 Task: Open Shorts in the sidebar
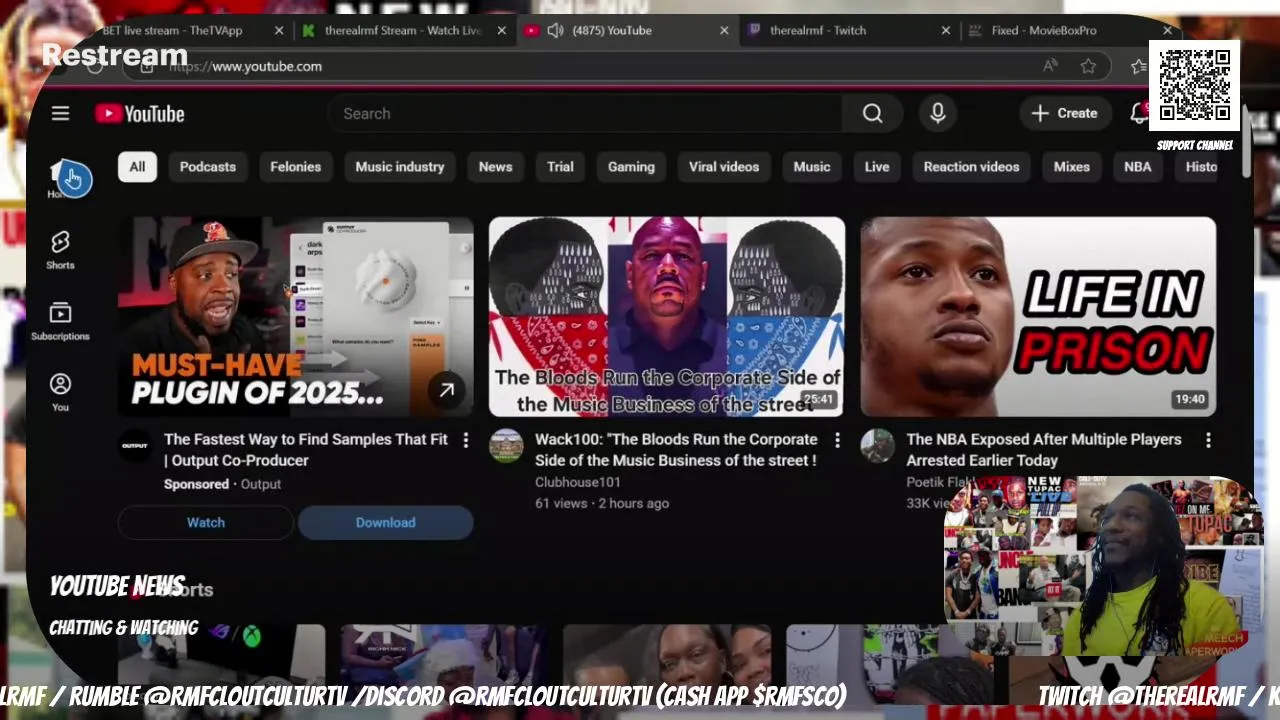(x=60, y=250)
